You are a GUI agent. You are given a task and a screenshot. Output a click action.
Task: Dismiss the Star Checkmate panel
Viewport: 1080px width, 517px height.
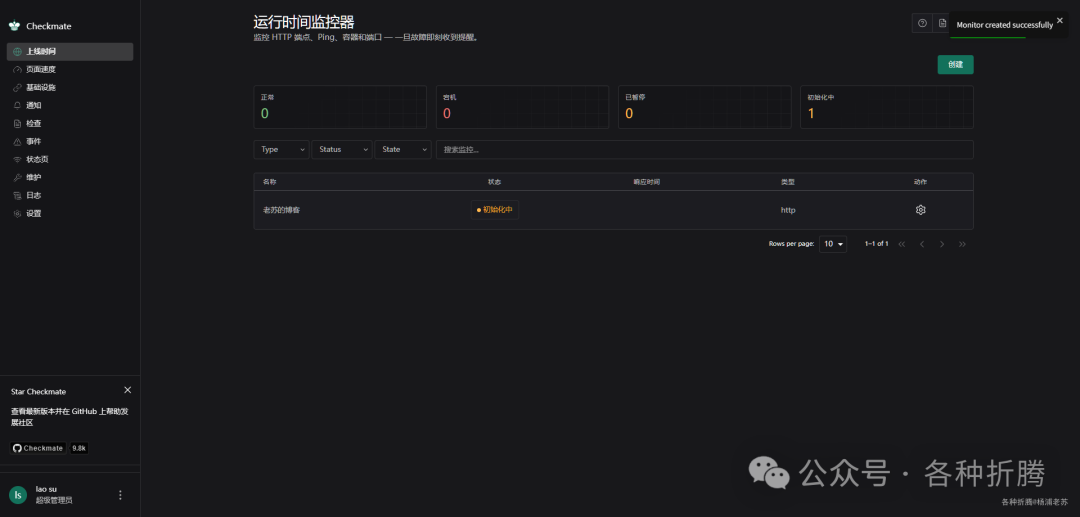[127, 390]
